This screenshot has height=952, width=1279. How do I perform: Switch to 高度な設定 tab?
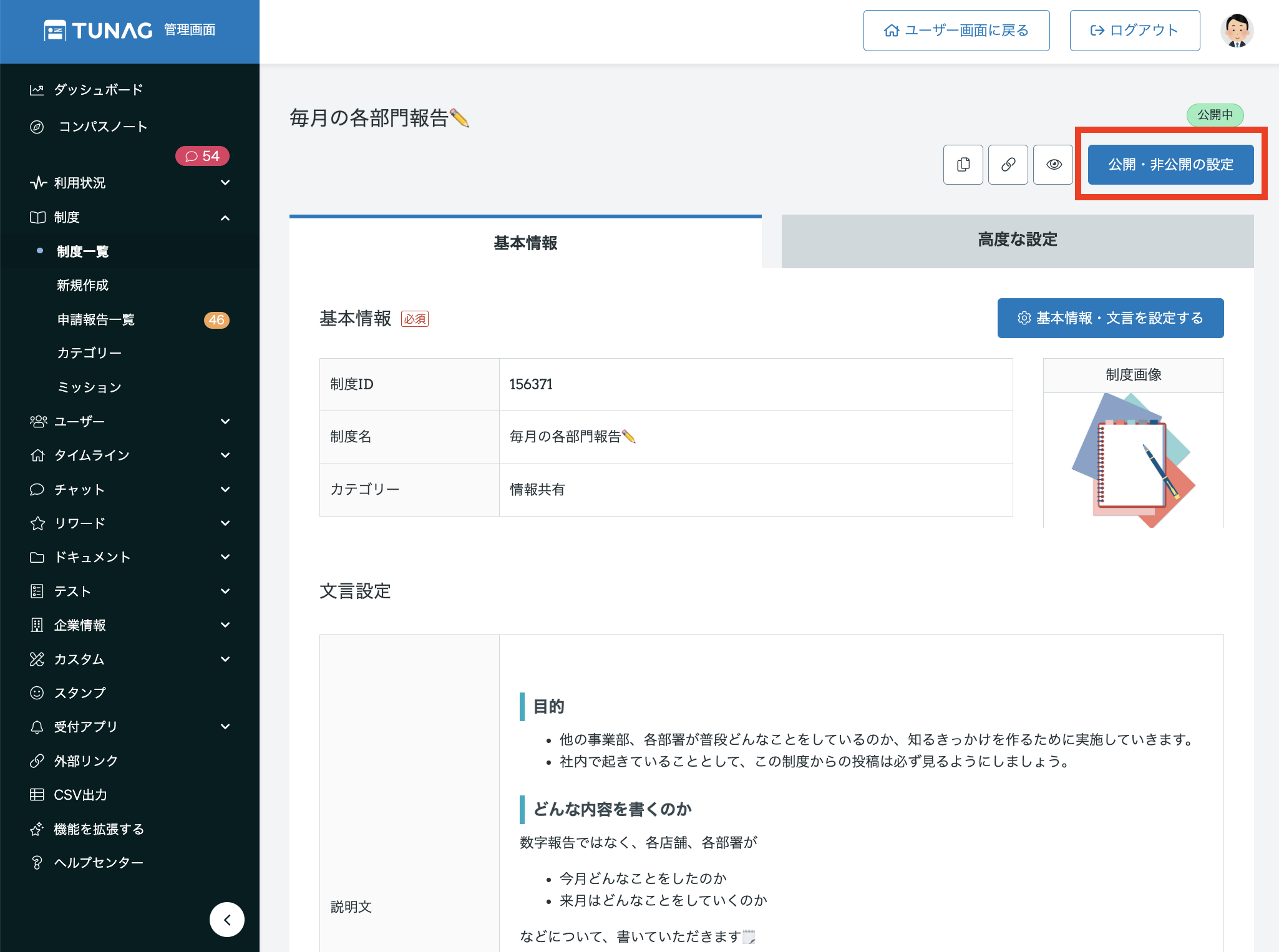tap(1017, 240)
